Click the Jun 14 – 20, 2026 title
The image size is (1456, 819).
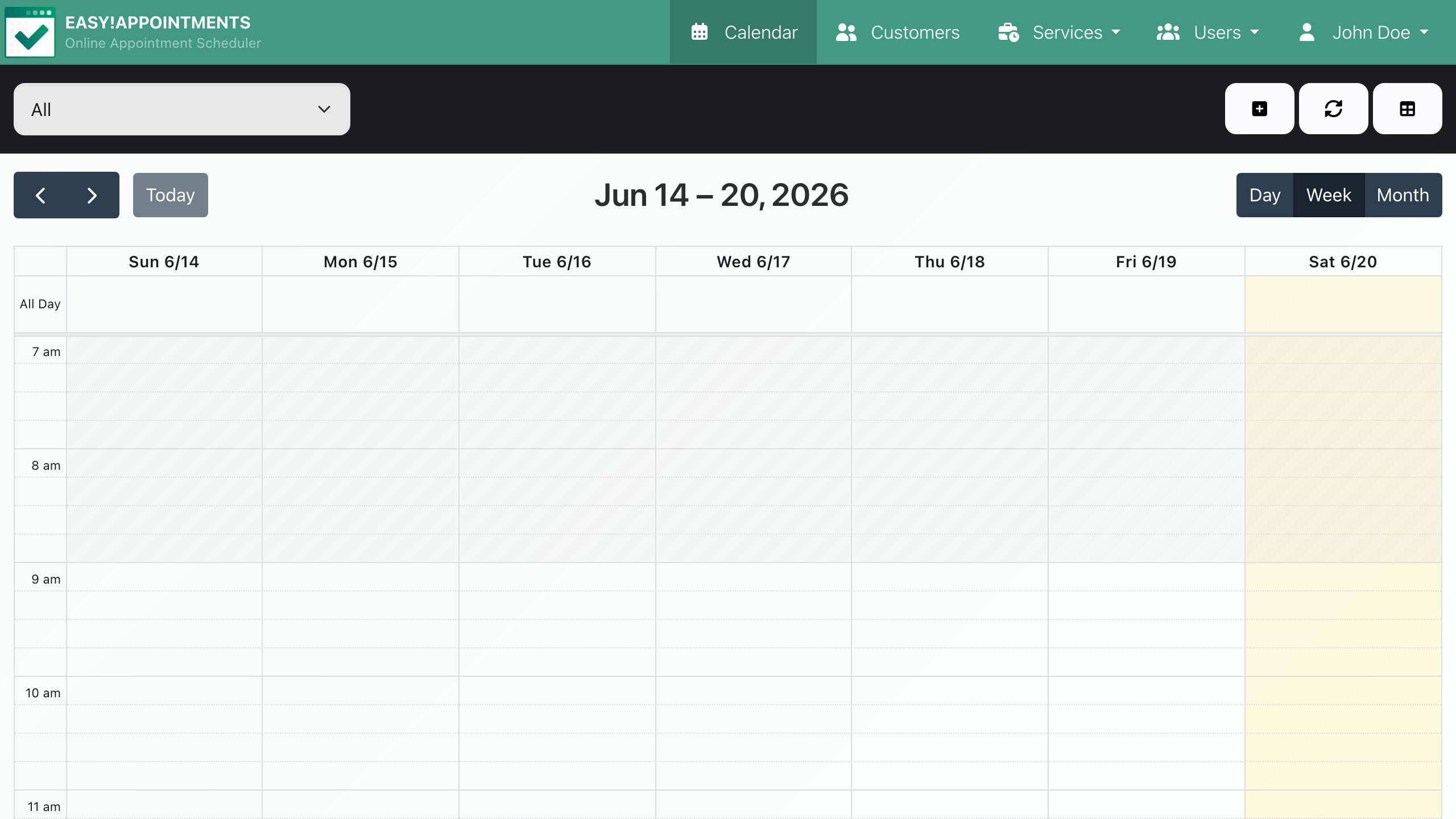pyautogui.click(x=722, y=195)
